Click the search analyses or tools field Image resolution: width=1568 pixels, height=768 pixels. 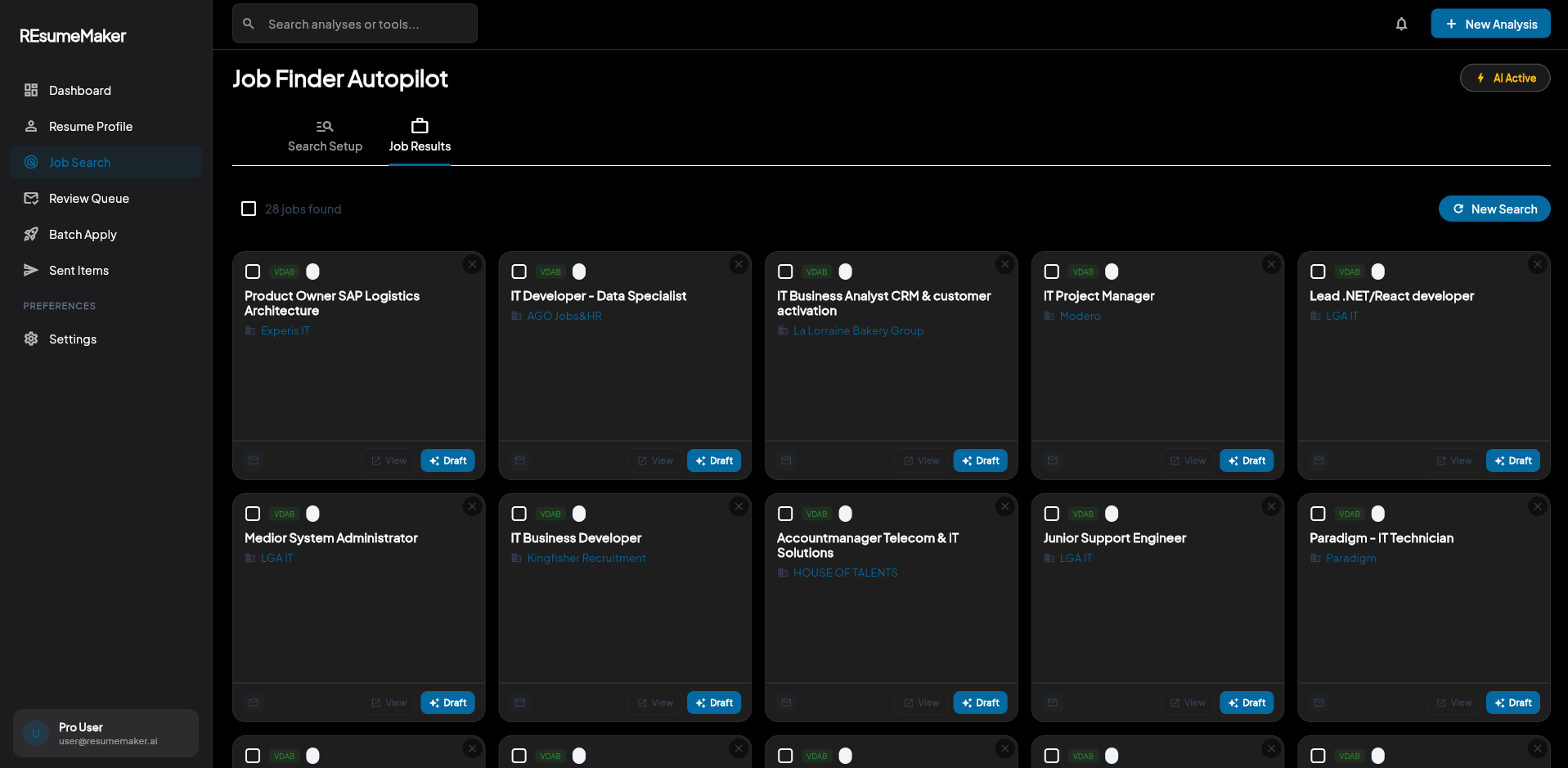[x=355, y=25]
